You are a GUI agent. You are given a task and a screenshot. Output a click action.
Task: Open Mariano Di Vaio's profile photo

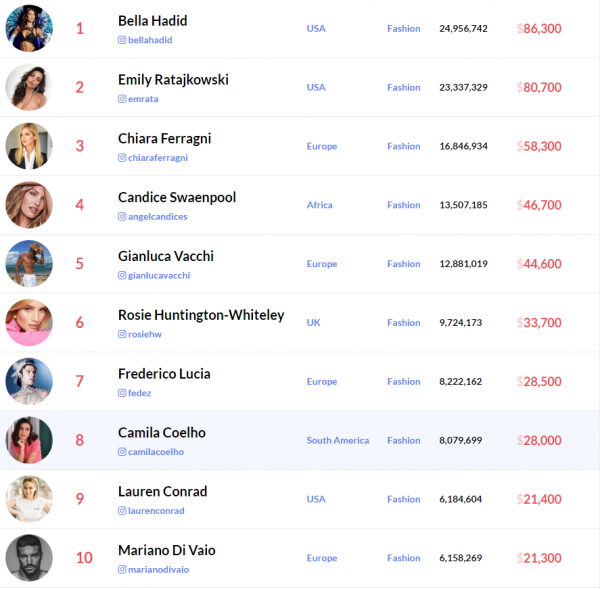point(29,558)
